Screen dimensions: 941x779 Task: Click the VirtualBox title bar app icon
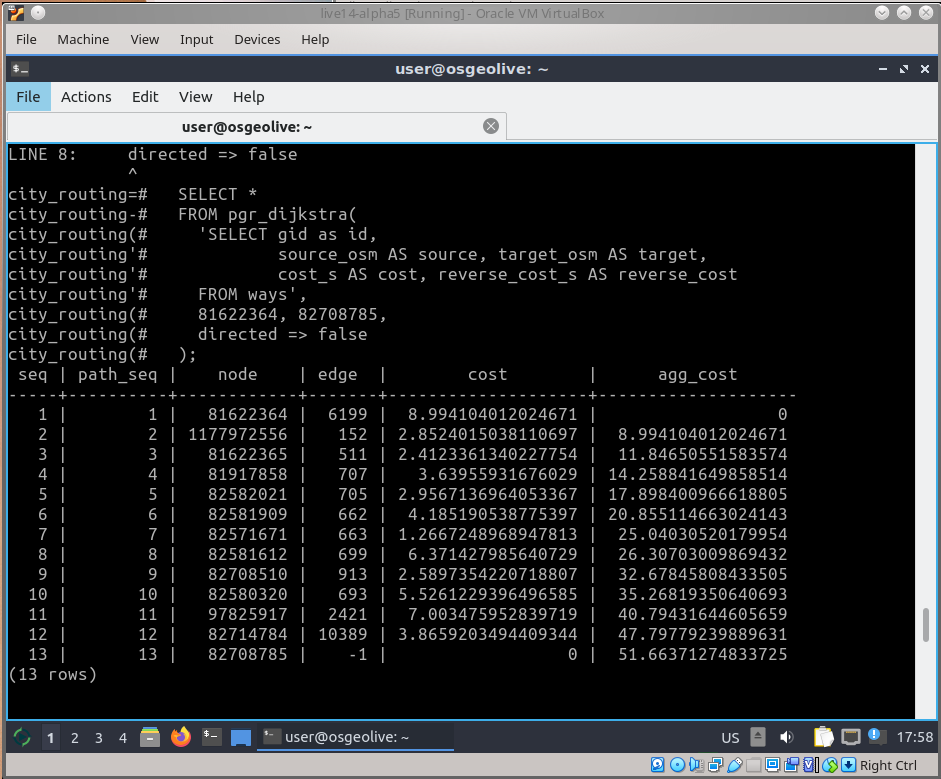[16, 13]
